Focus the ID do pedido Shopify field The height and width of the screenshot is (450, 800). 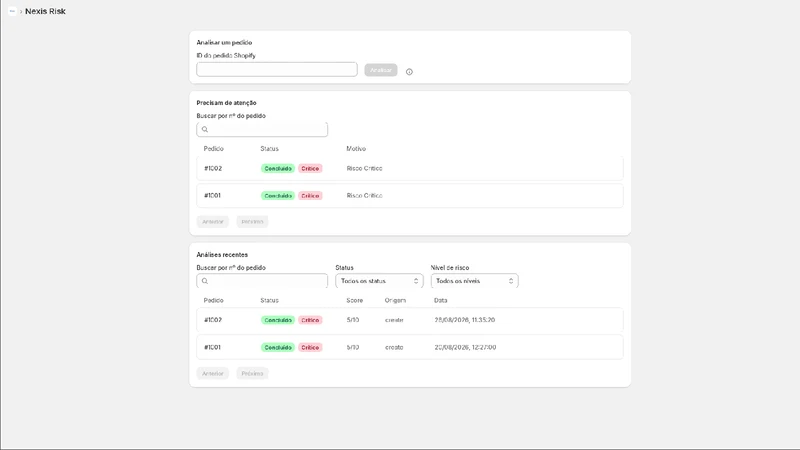coord(277,69)
